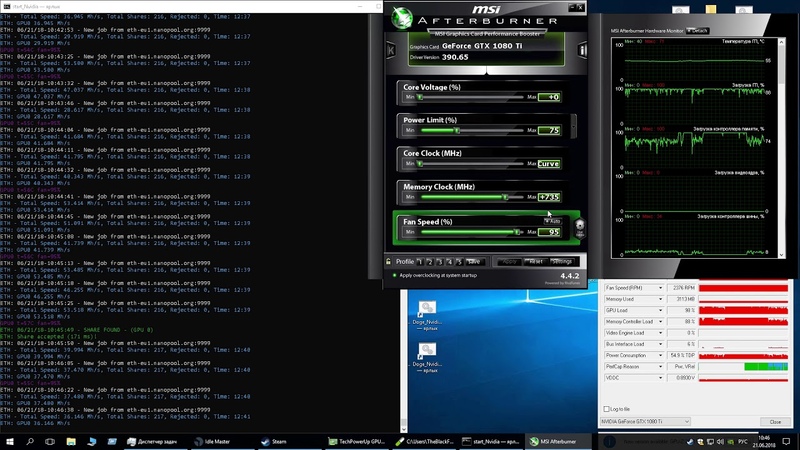This screenshot has width=800, height=450.
Task: Click the Power Limit link expander on right edge
Action: tap(573, 125)
